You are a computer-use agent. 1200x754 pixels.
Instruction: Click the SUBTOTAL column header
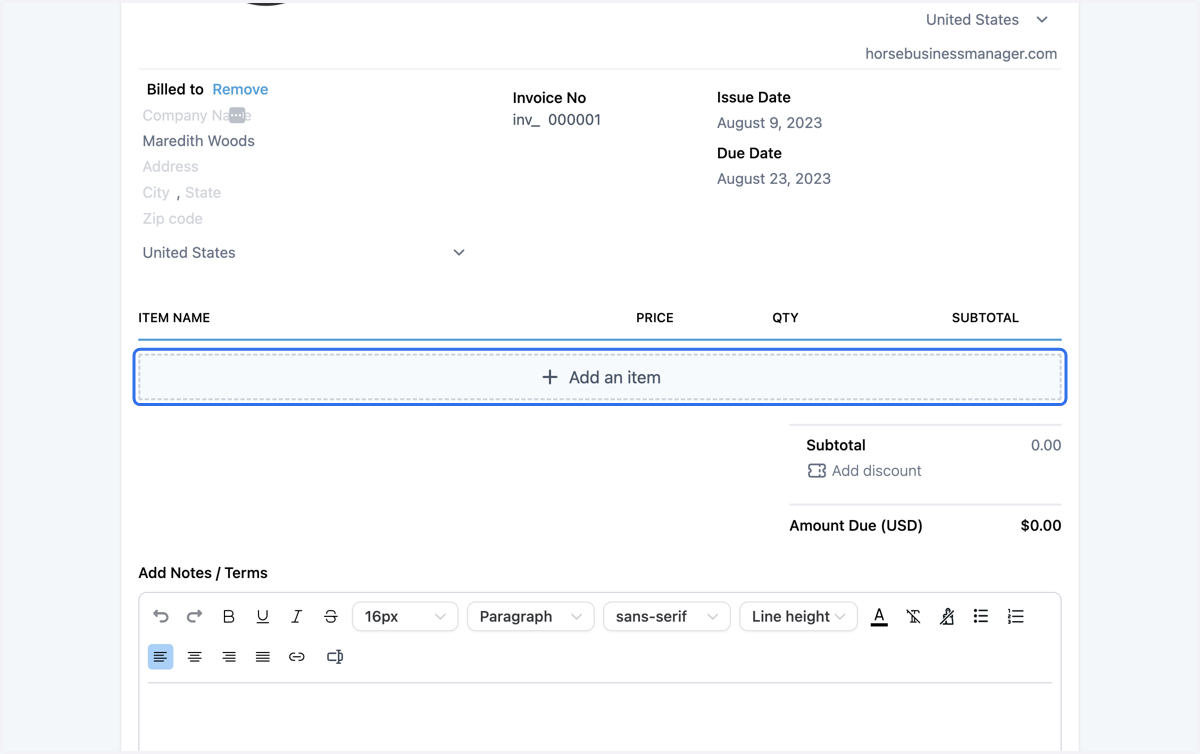pyautogui.click(x=985, y=318)
